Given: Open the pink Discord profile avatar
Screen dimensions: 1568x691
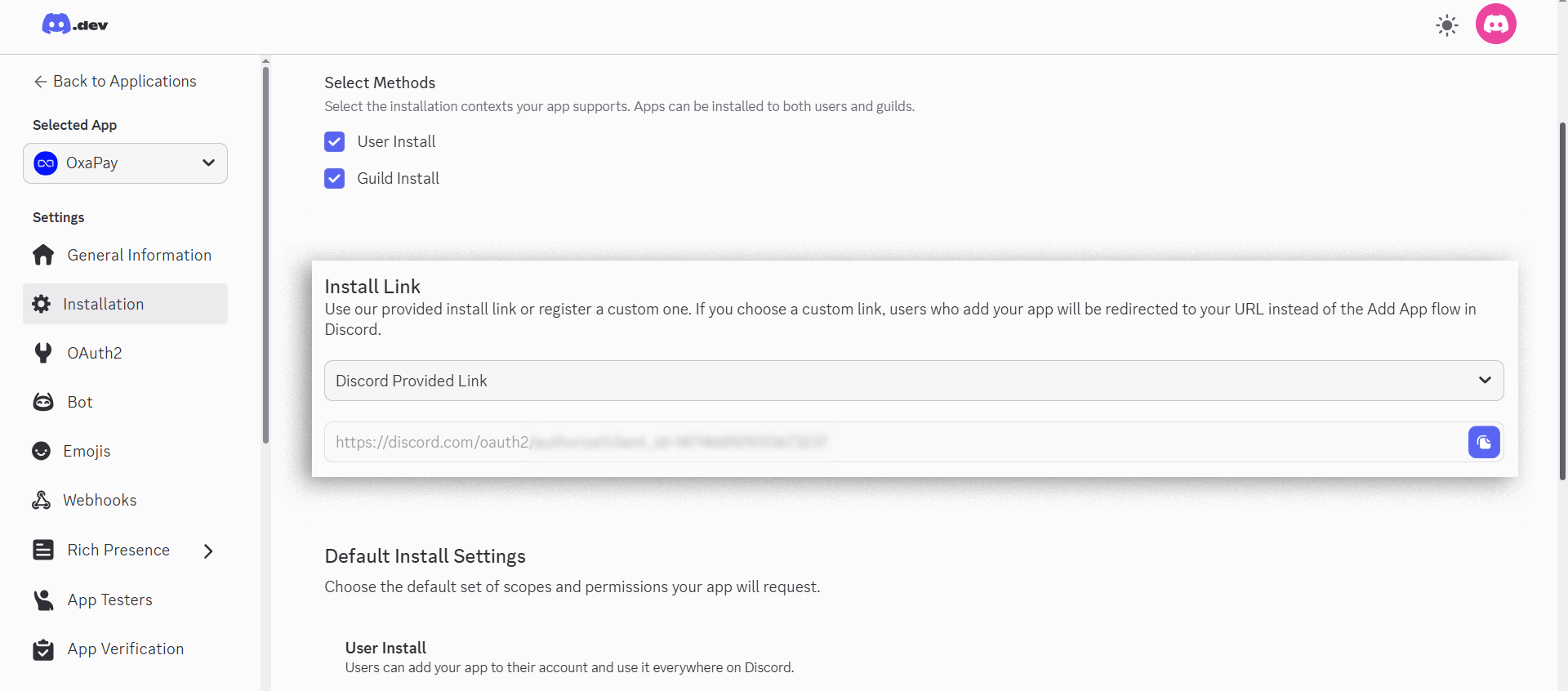Looking at the screenshot, I should tap(1495, 25).
